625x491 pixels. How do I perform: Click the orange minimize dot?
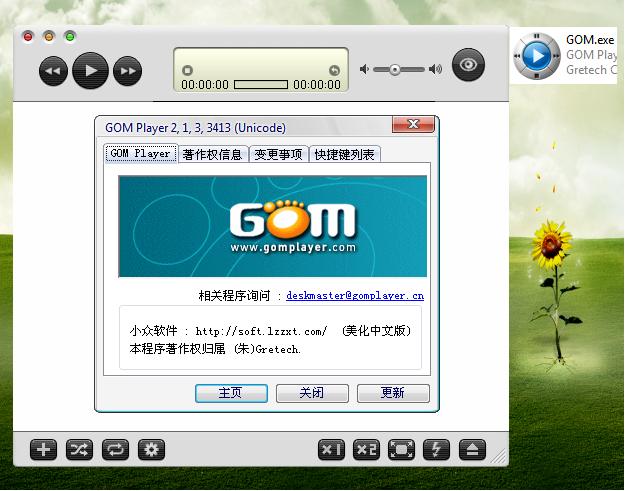point(49,37)
